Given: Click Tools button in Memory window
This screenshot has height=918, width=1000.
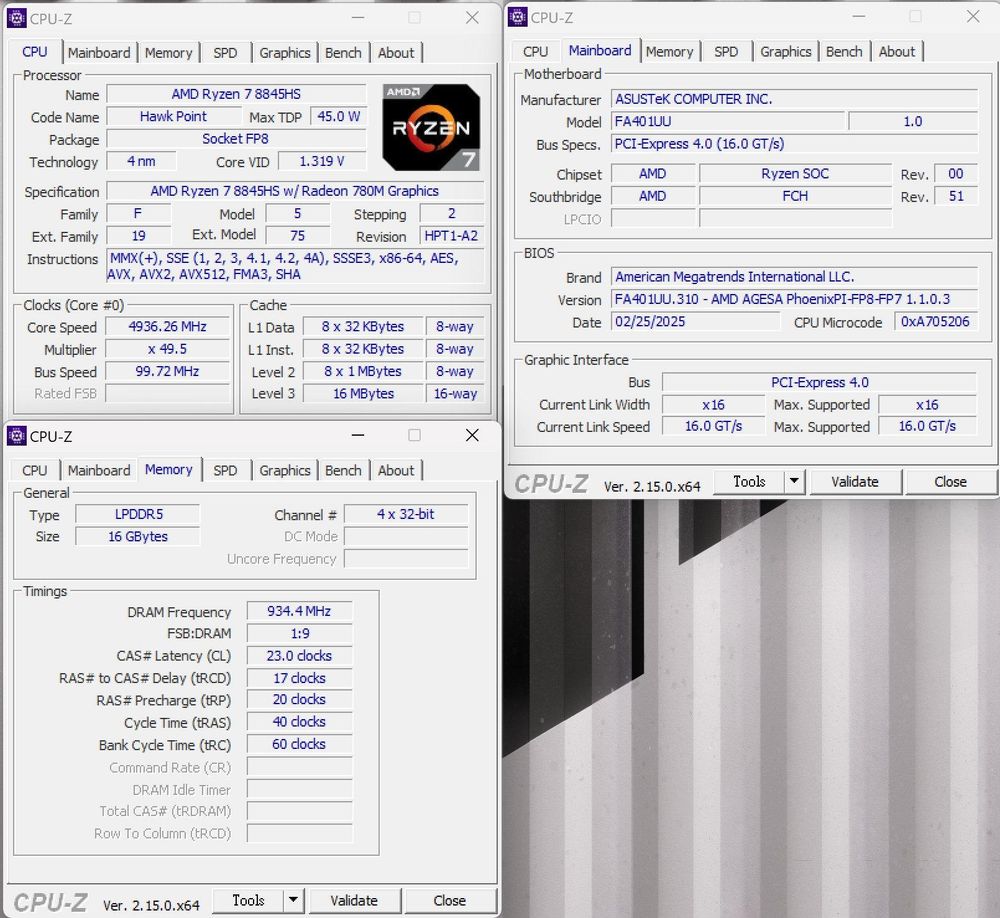Looking at the screenshot, I should pyautogui.click(x=248, y=900).
